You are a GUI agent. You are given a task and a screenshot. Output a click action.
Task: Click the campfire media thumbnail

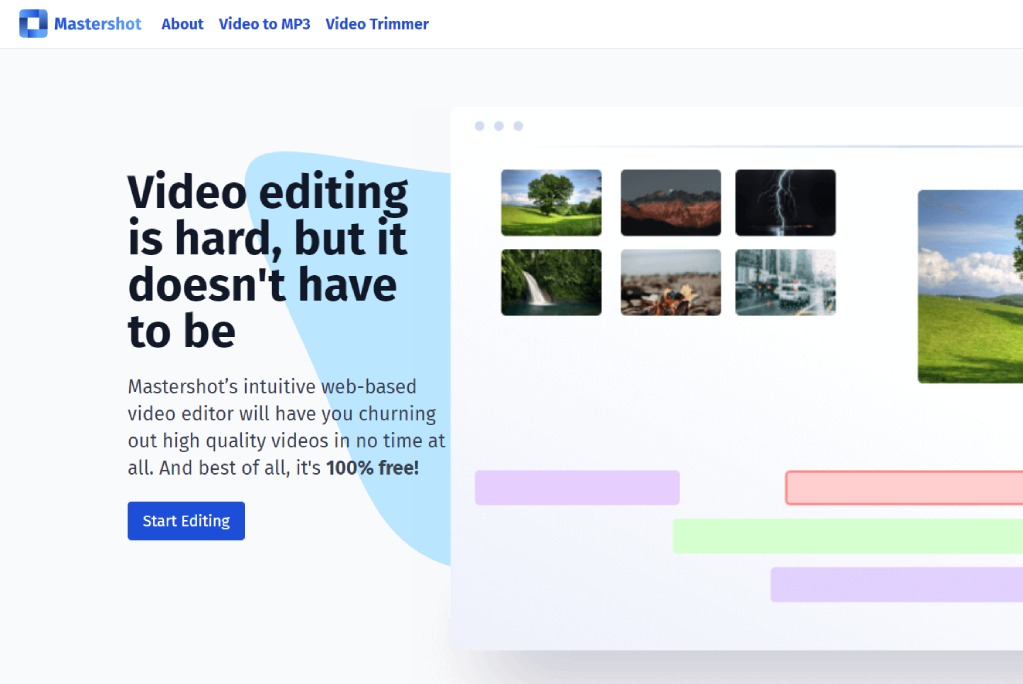coord(670,282)
